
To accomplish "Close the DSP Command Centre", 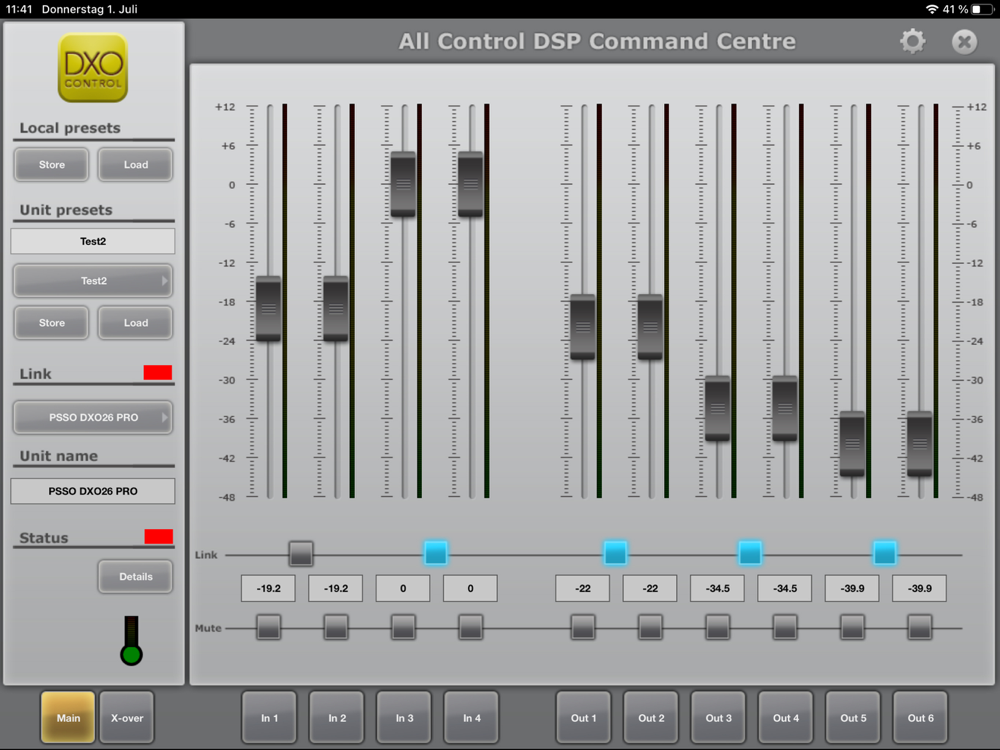I will (964, 42).
